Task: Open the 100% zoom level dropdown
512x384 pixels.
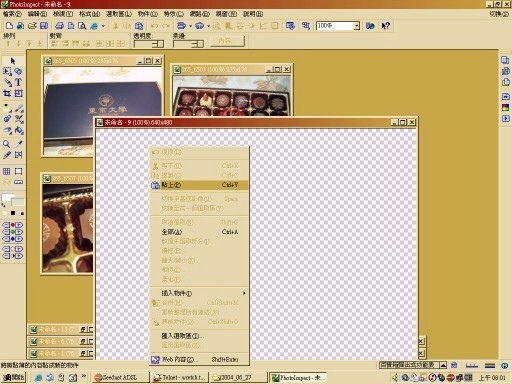Action: coord(357,26)
